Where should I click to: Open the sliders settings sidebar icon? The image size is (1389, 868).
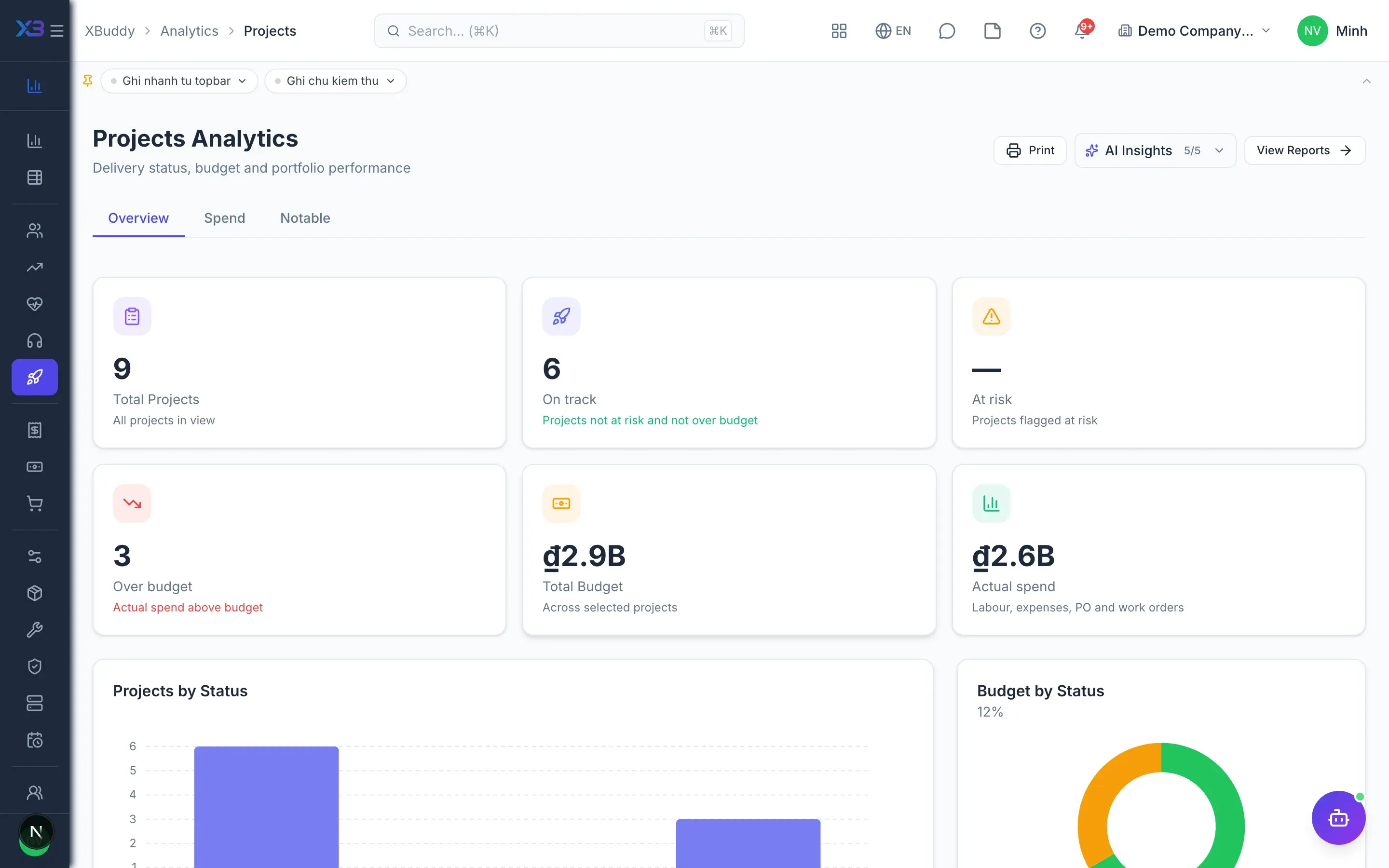tap(34, 556)
